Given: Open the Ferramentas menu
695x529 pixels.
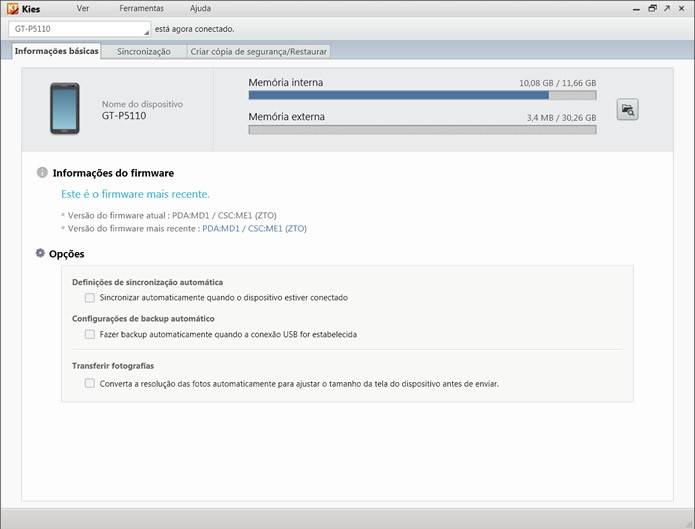Looking at the screenshot, I should [141, 8].
